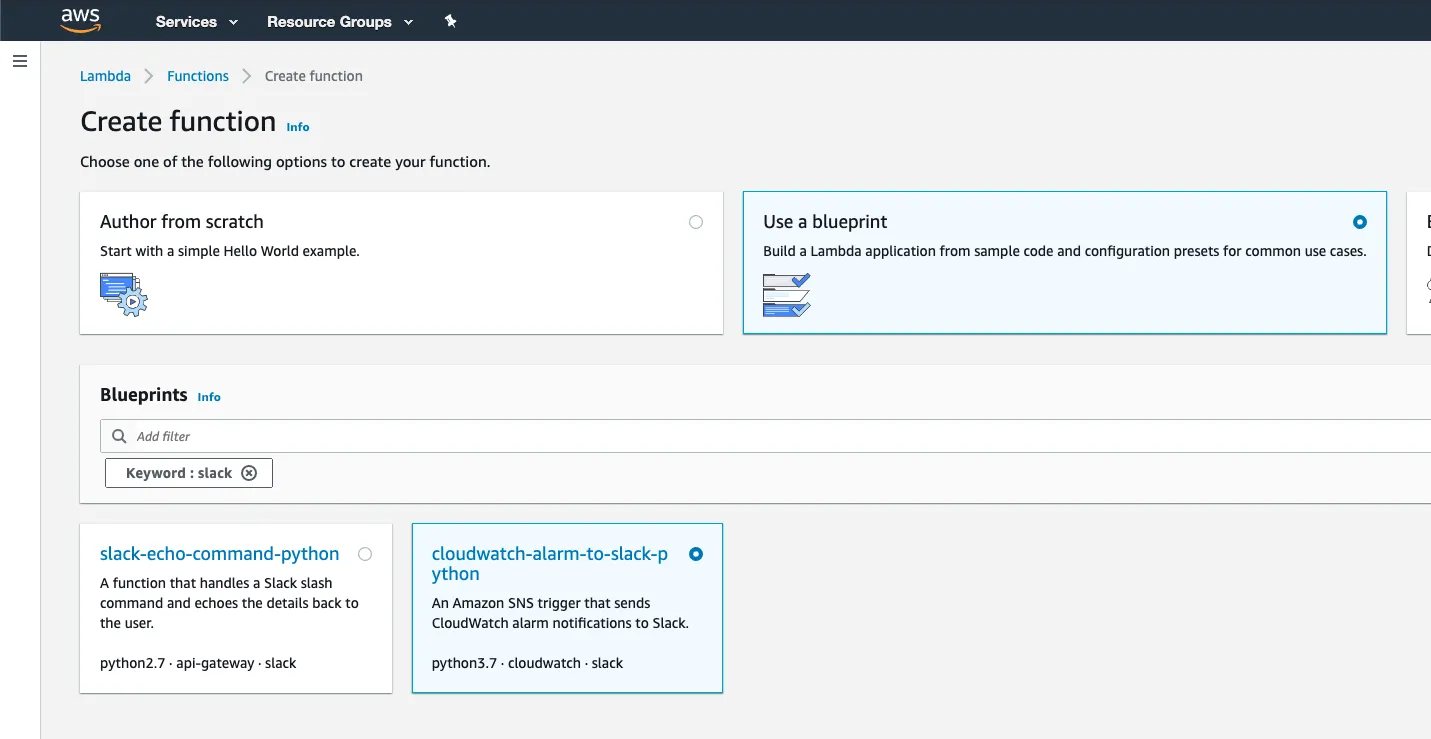Choose cloudwatch-alarm-to-slack-python radio button
Viewport: 1431px width, 739px height.
[696, 554]
